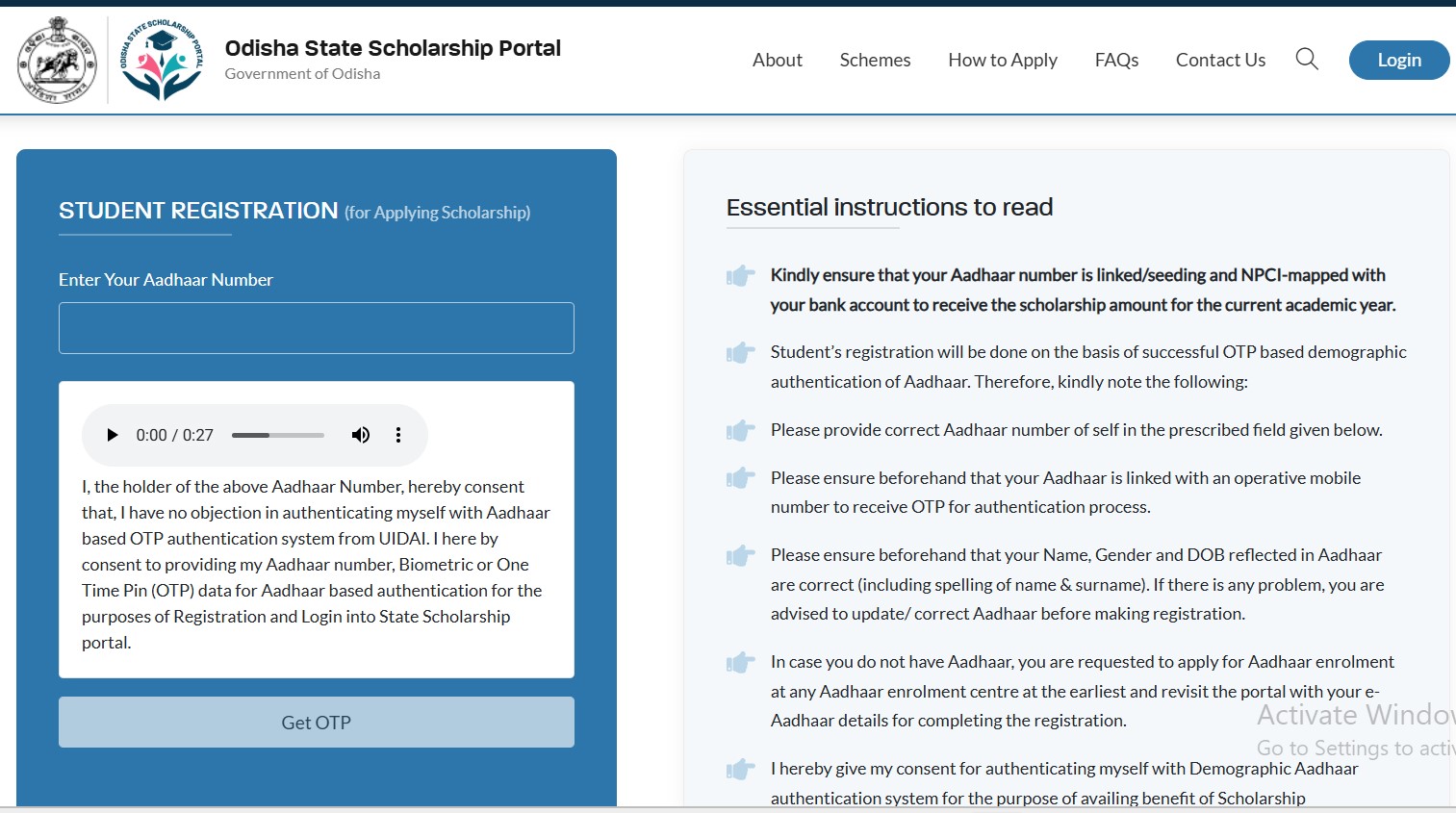Screen dimensions: 1456x813
Task: Click the Get OTP button
Action: tap(317, 723)
